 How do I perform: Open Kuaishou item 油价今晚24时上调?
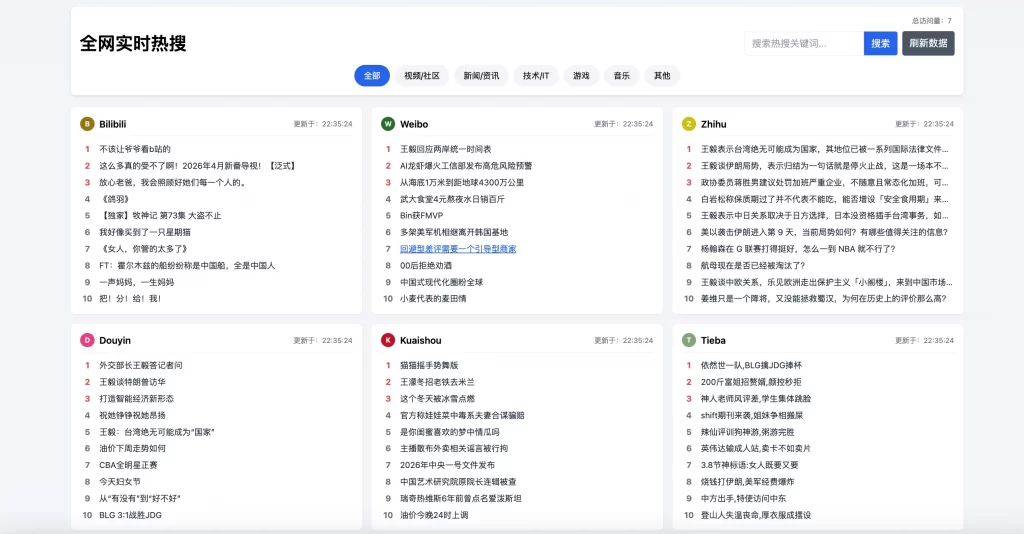(x=434, y=515)
